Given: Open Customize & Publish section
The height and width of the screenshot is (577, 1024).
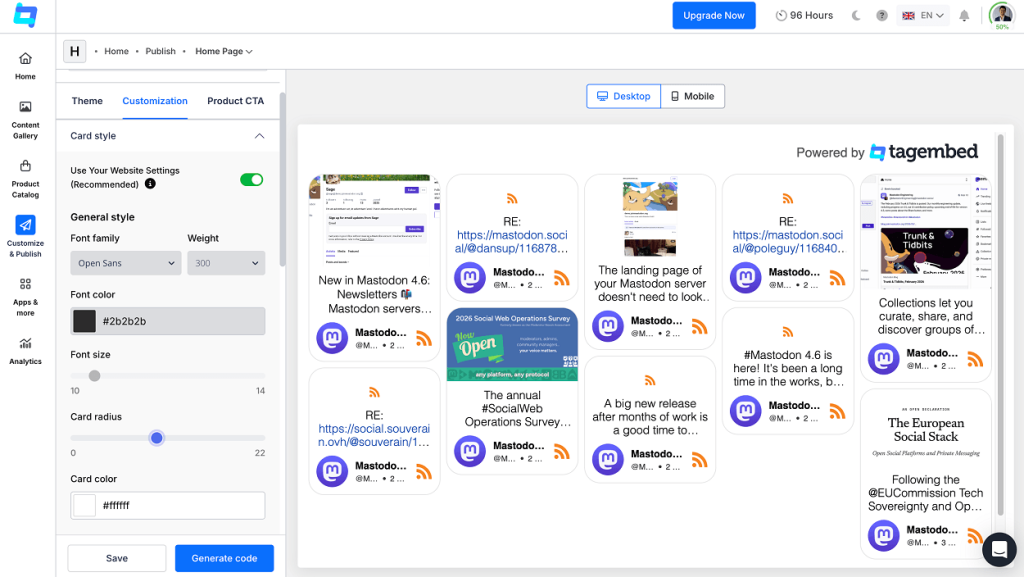Looking at the screenshot, I should coord(25,236).
